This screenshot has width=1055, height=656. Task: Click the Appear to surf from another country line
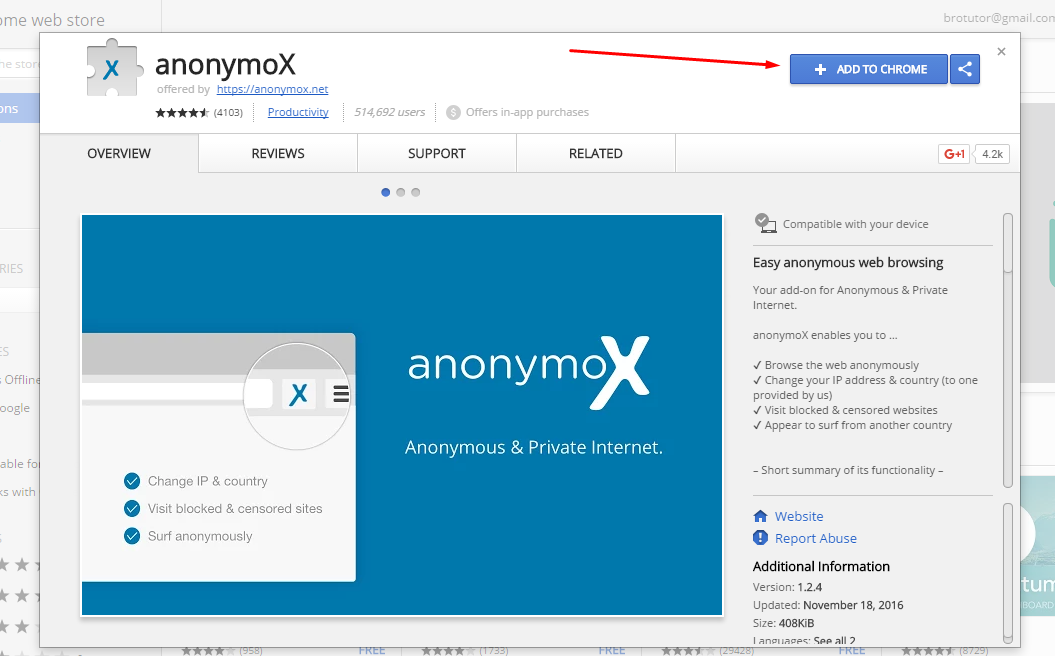click(x=852, y=425)
